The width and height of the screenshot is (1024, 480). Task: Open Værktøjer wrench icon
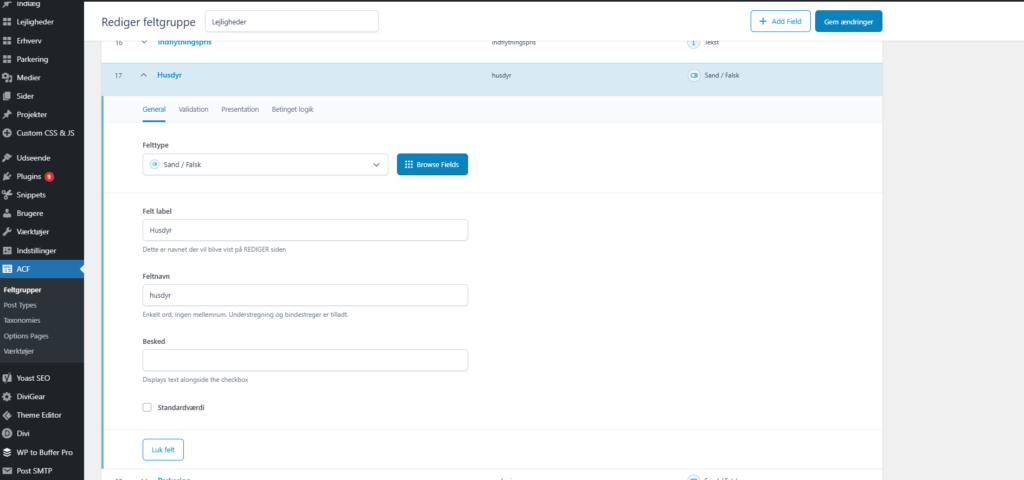click(x=7, y=232)
